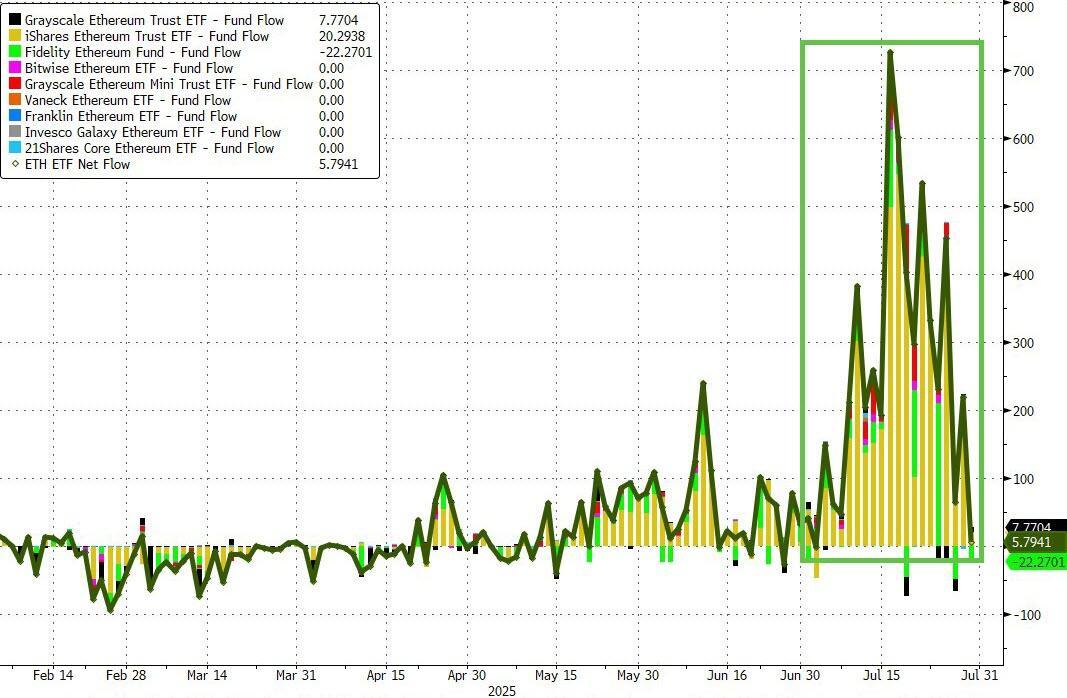The width and height of the screenshot is (1067, 698).
Task: Click the Fidelity fund flow value -22.2701 in legend
Action: tap(345, 53)
